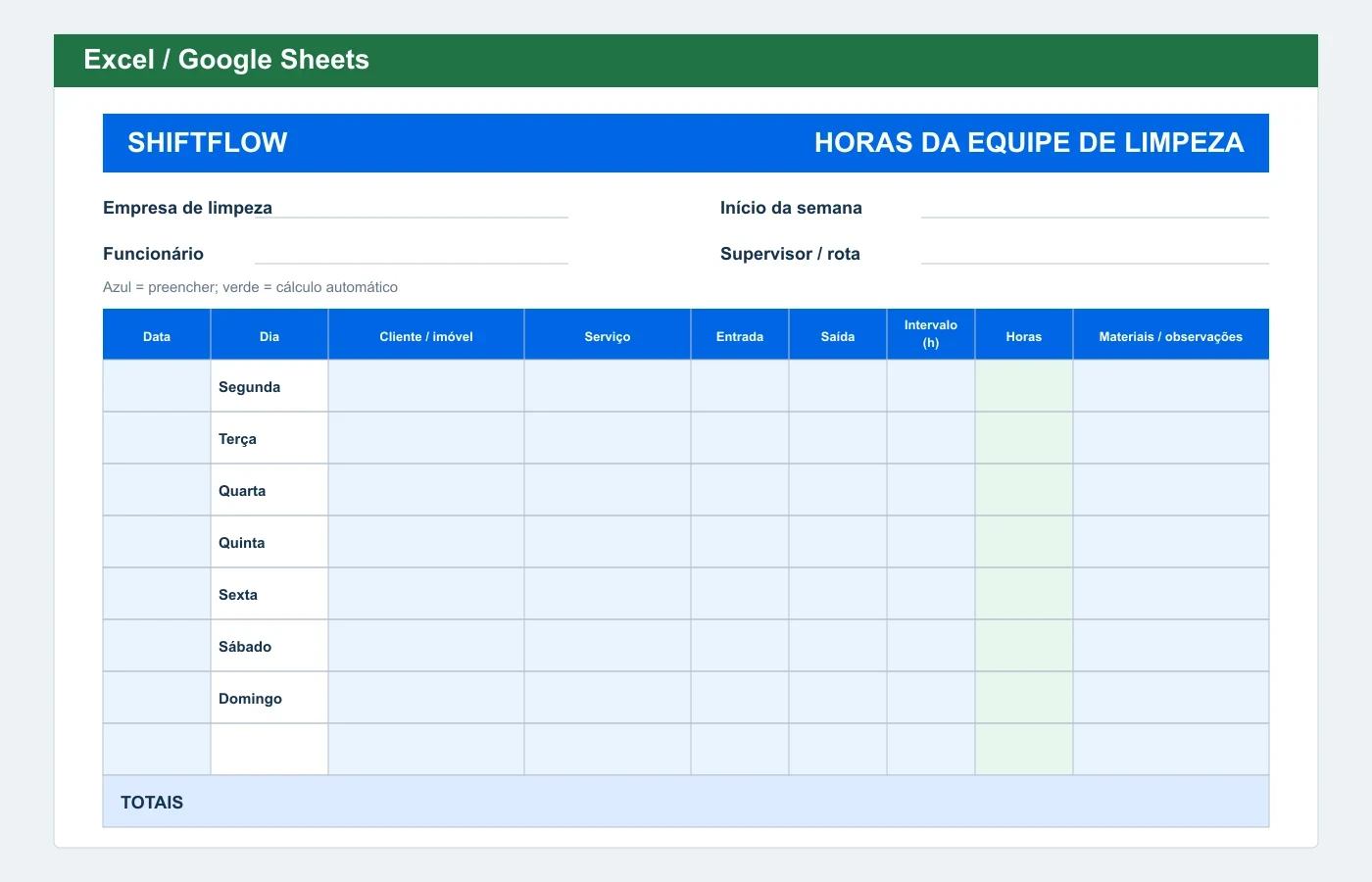The height and width of the screenshot is (882, 1372).
Task: Click the "Supervisor / rota" label
Action: [x=790, y=254]
